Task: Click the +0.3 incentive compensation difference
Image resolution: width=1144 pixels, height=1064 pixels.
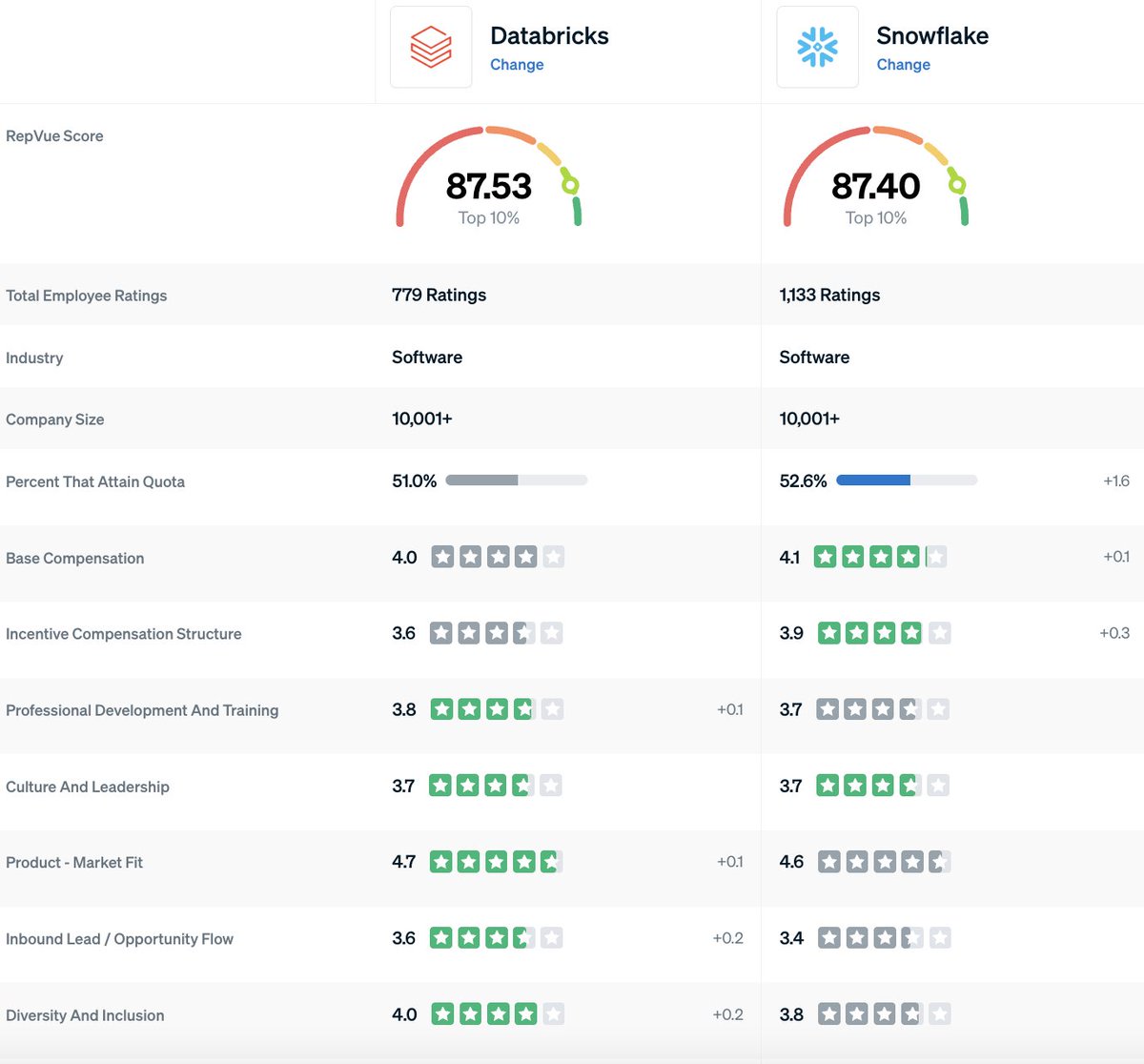Action: (x=1114, y=633)
